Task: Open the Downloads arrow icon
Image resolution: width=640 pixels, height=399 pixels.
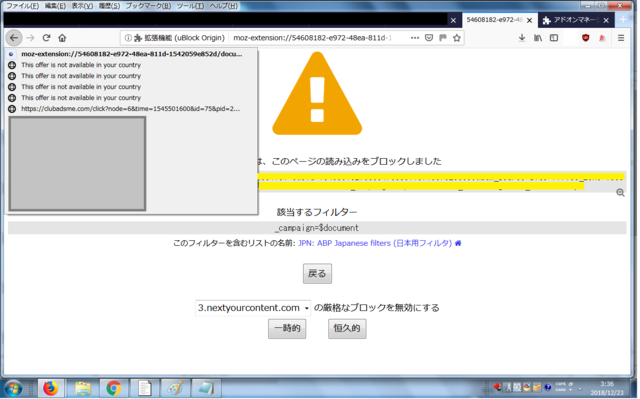Action: (x=522, y=38)
